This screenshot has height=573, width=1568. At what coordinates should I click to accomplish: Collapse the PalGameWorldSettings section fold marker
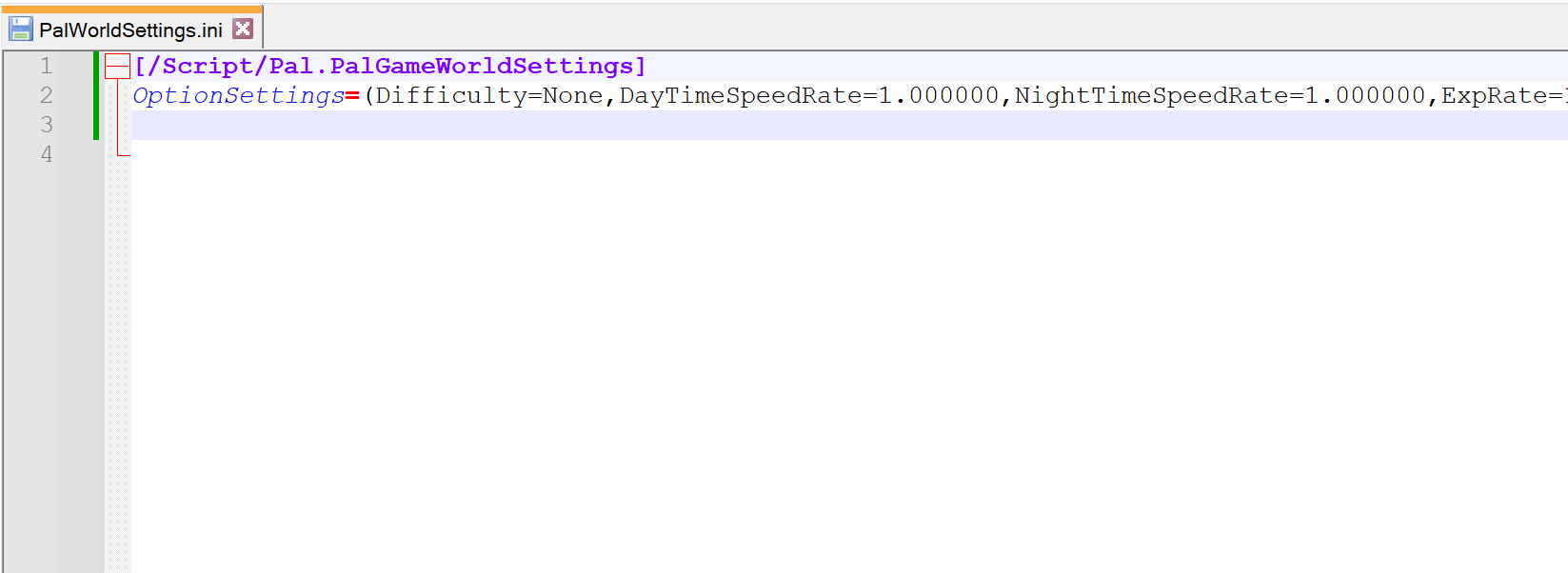coord(117,67)
